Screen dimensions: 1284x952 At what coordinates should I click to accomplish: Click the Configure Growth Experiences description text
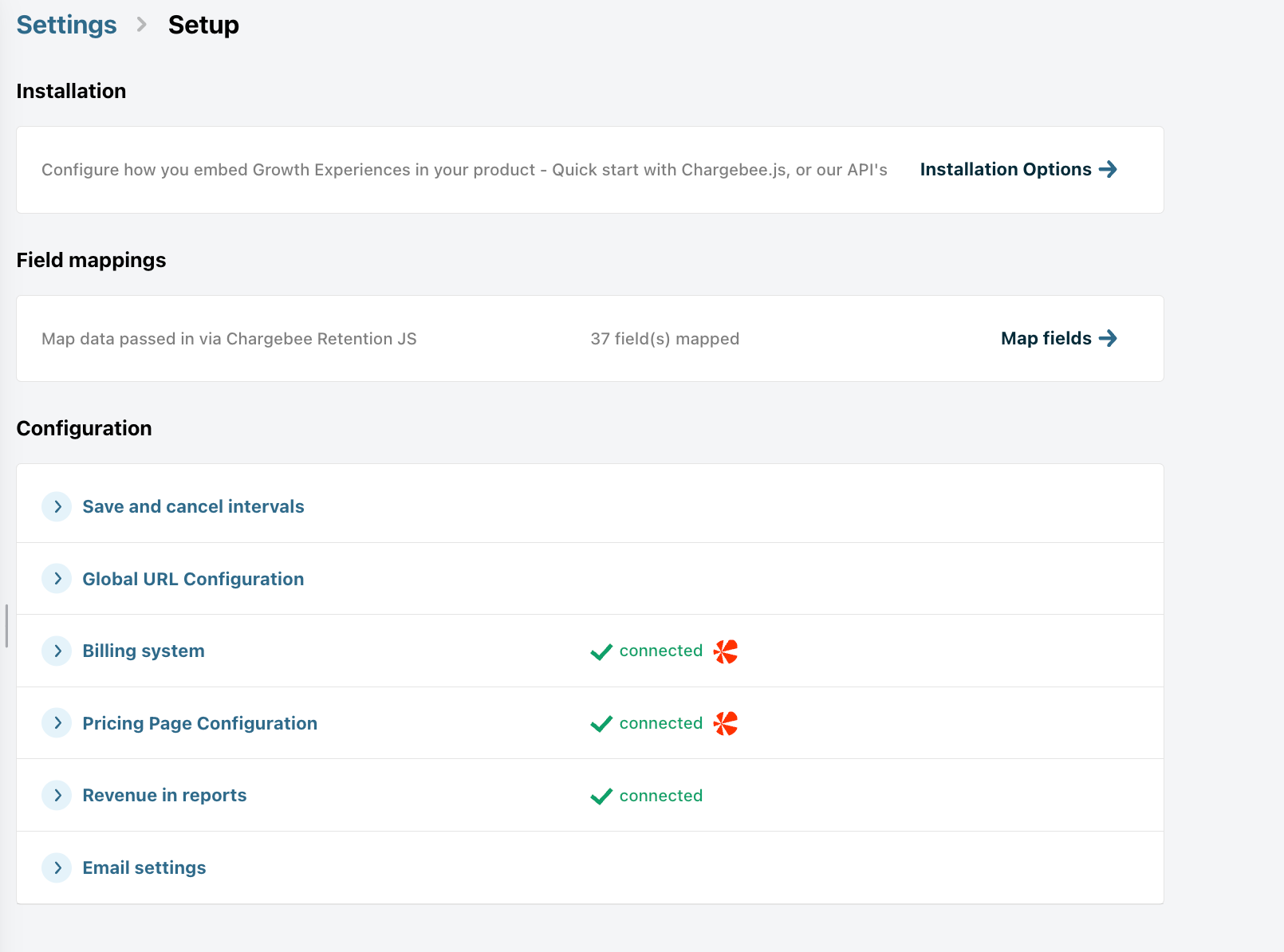464,170
